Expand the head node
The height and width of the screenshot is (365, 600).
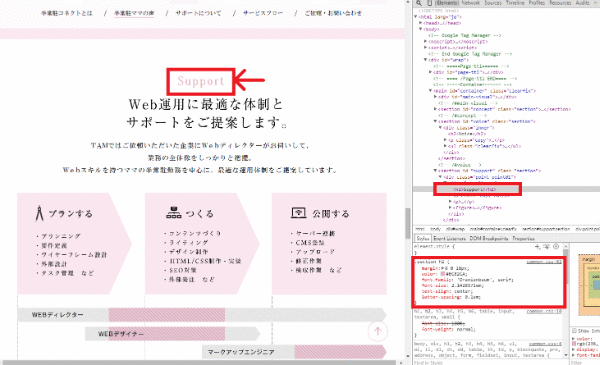click(x=421, y=23)
